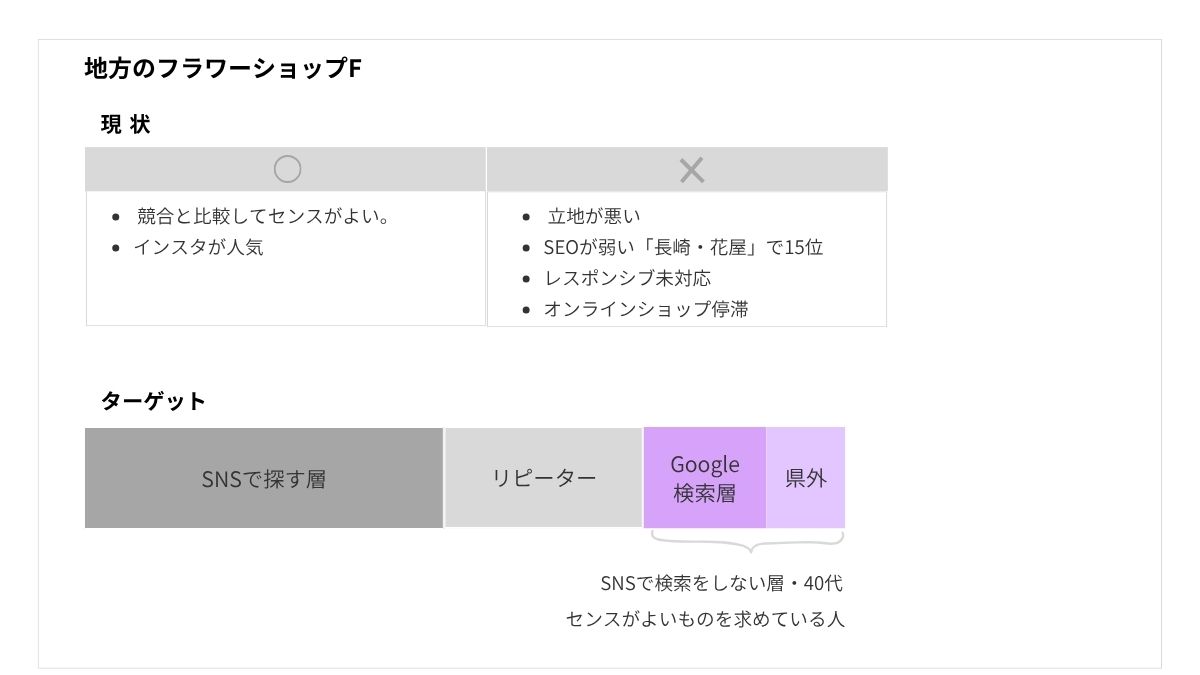
Task: Select the 立地が悪い bullet item
Action: click(594, 216)
